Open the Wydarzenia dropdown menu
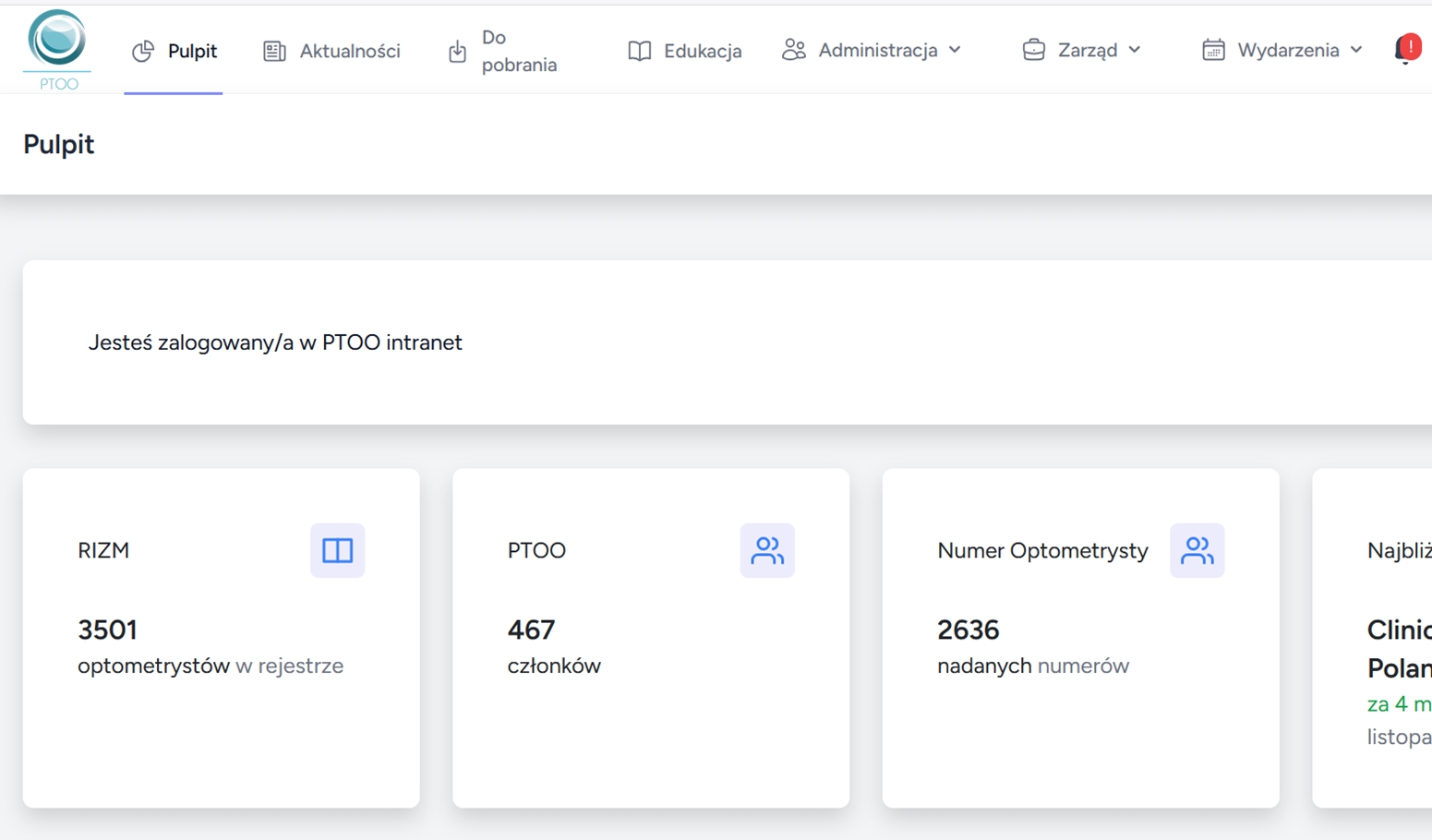 coord(1355,51)
